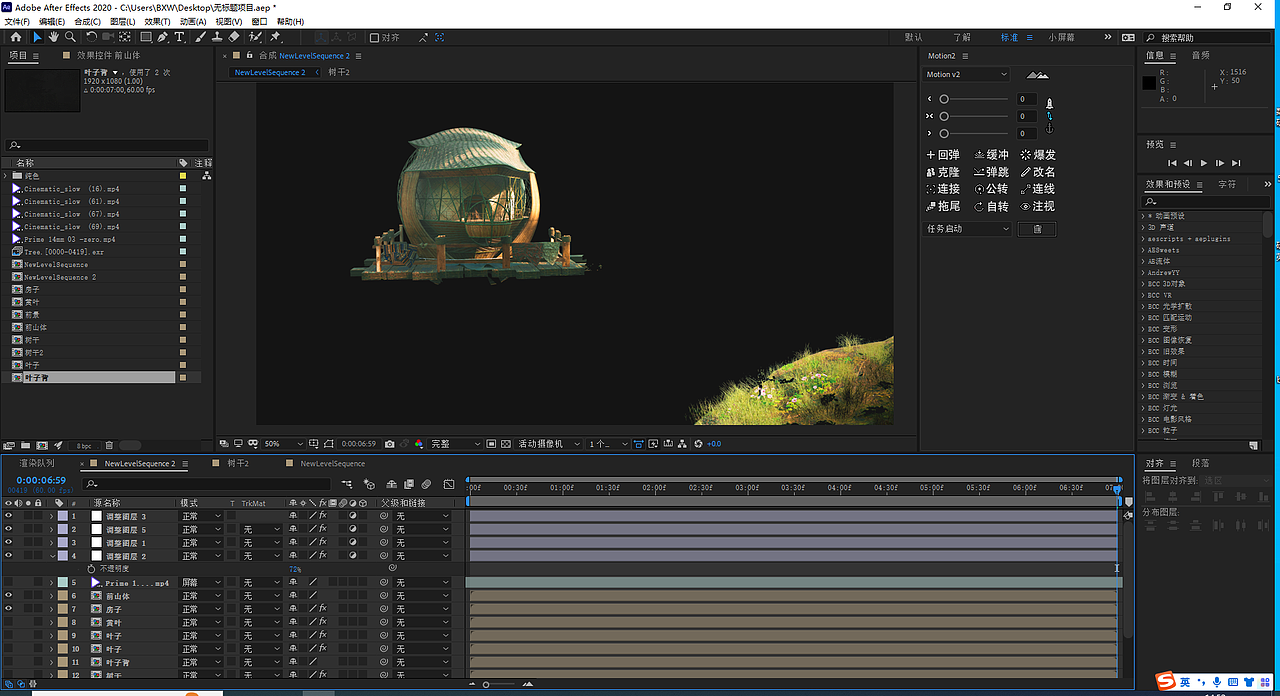Pick the Brush tool
Viewport: 1280px width, 696px height.
(201, 37)
